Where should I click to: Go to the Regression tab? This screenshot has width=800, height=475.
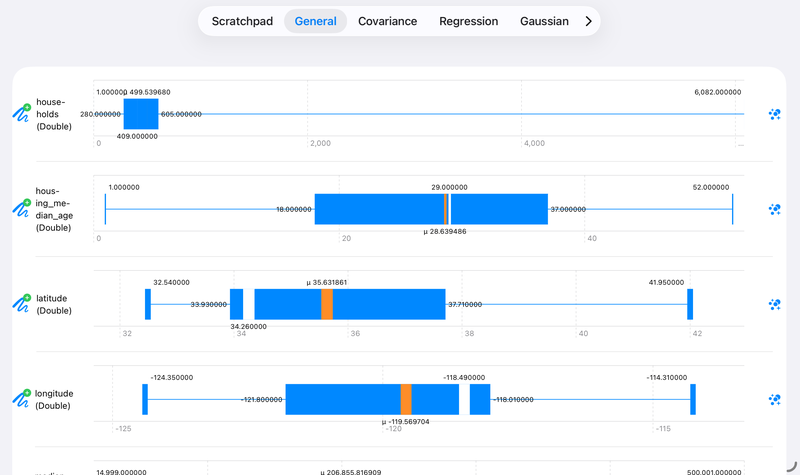(x=468, y=21)
